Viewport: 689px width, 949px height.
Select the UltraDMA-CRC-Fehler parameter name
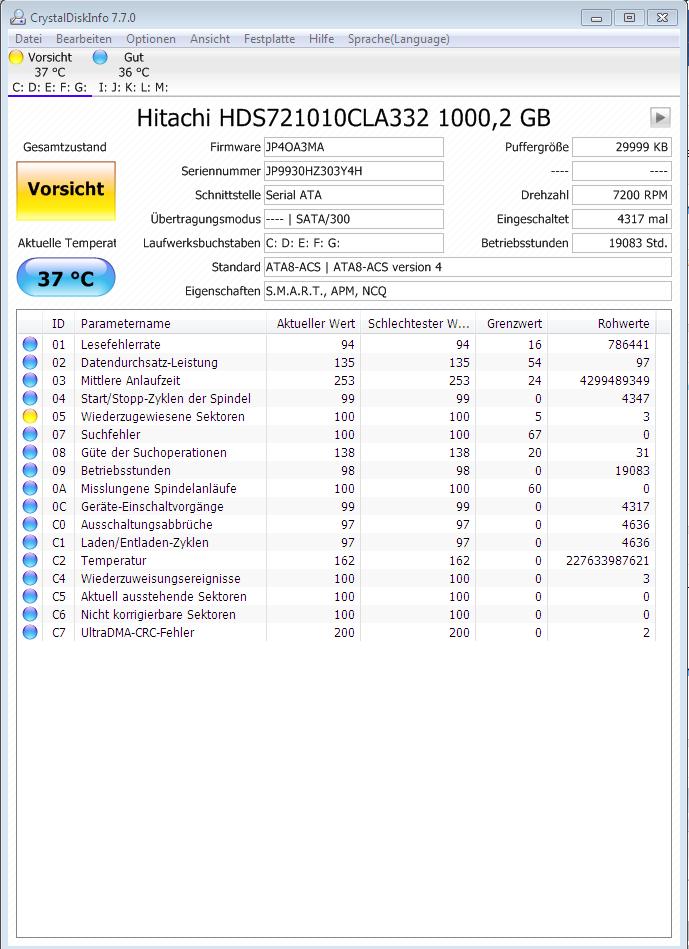click(x=137, y=632)
